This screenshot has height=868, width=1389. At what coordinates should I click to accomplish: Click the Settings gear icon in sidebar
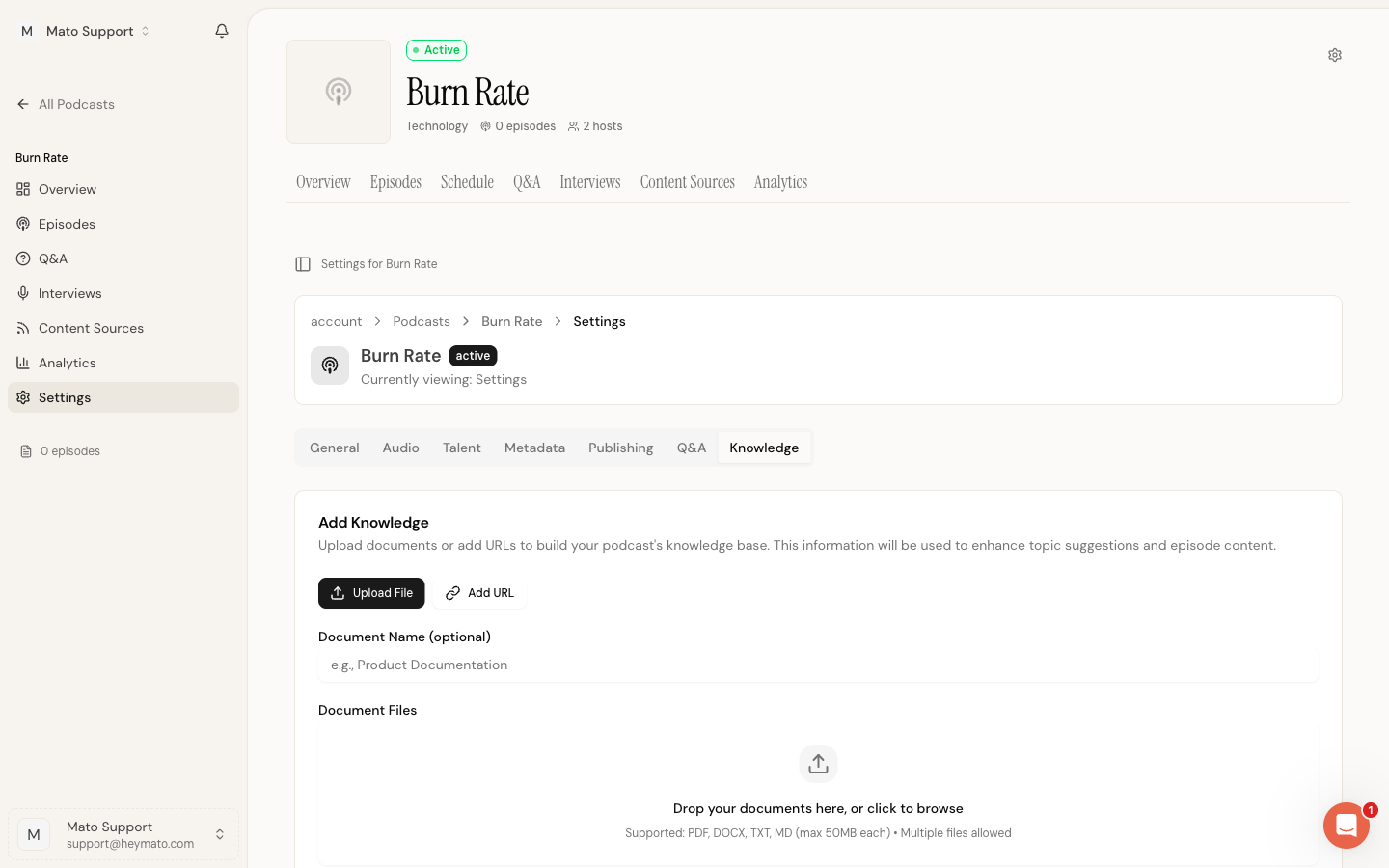click(x=23, y=397)
